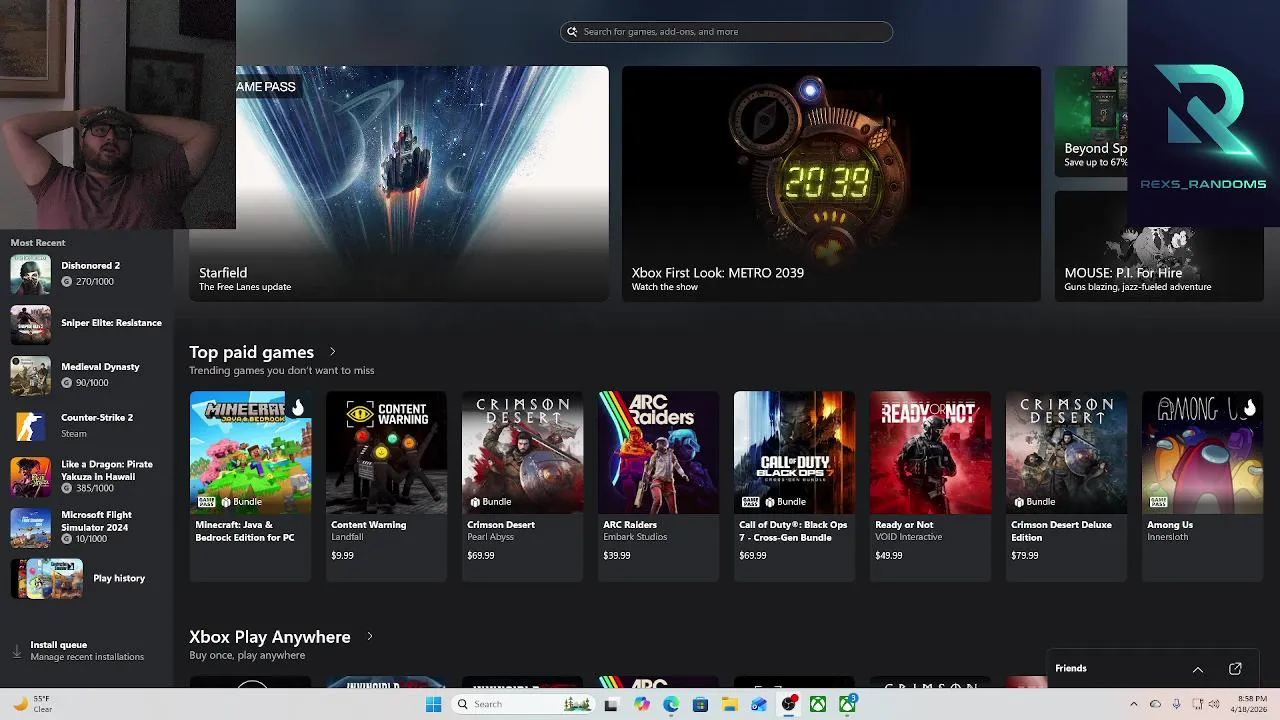Open the Among Us game card
Screen dimensions: 1280x720
(1202, 486)
